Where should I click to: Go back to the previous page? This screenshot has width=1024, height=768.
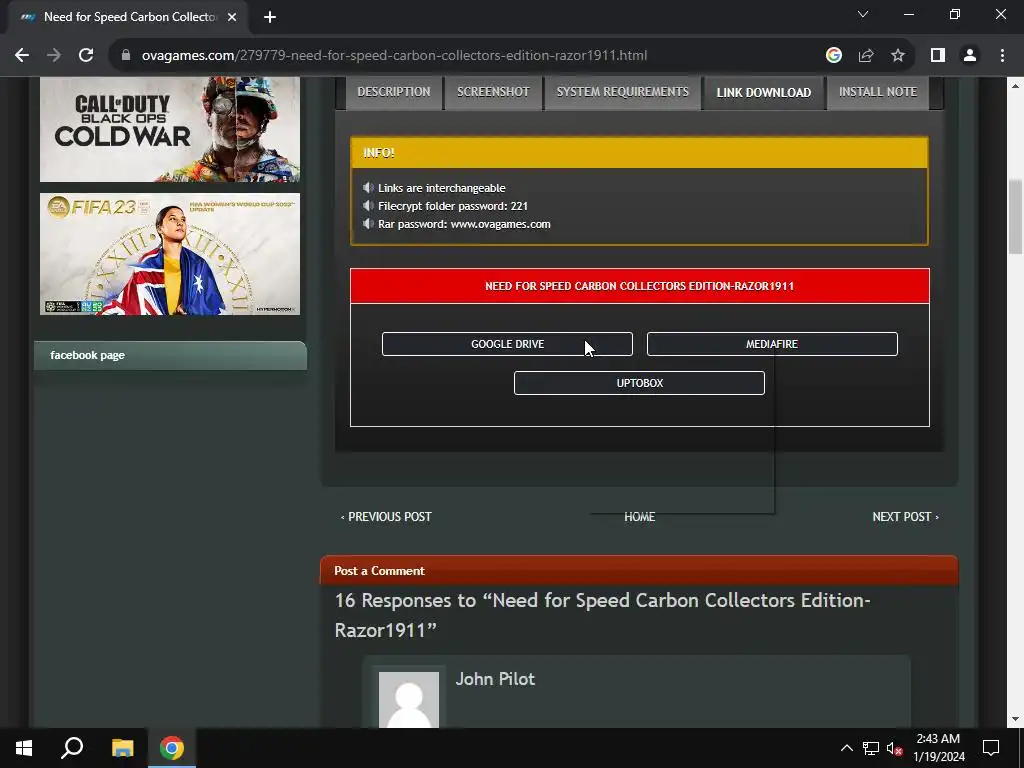22,56
